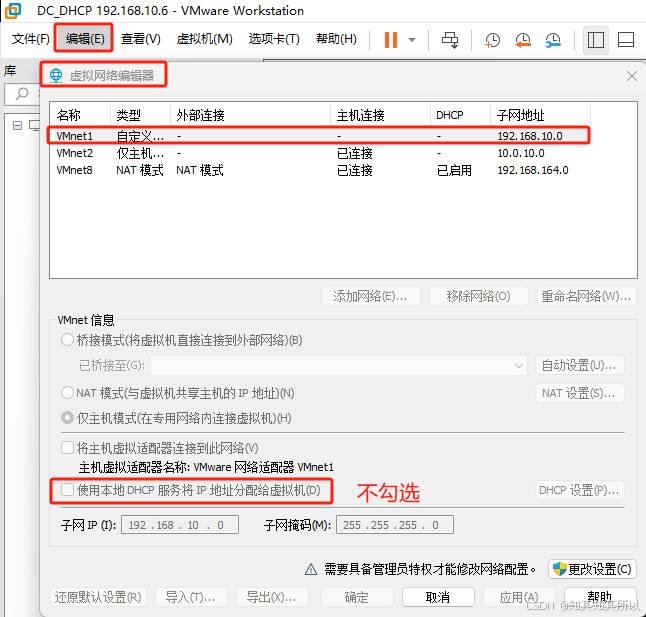Click the pause virtual machine icon
The height and width of the screenshot is (617, 646).
pyautogui.click(x=391, y=40)
